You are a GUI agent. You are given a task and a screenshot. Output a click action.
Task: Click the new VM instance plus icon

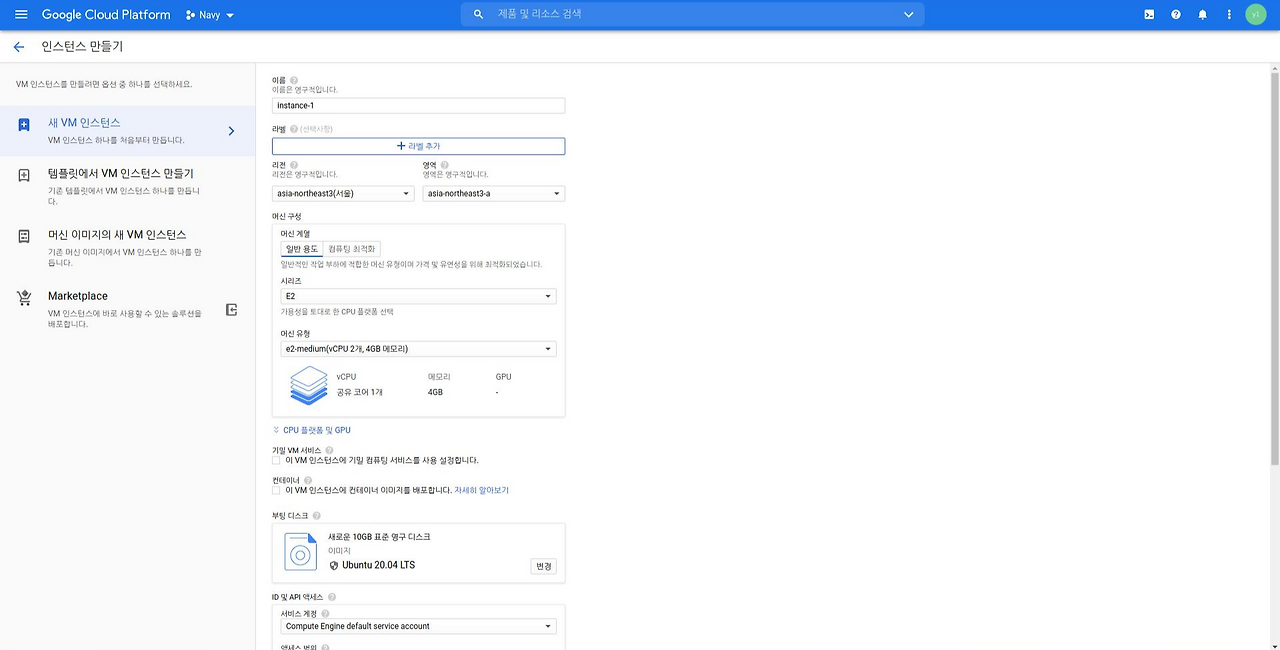coord(24,125)
